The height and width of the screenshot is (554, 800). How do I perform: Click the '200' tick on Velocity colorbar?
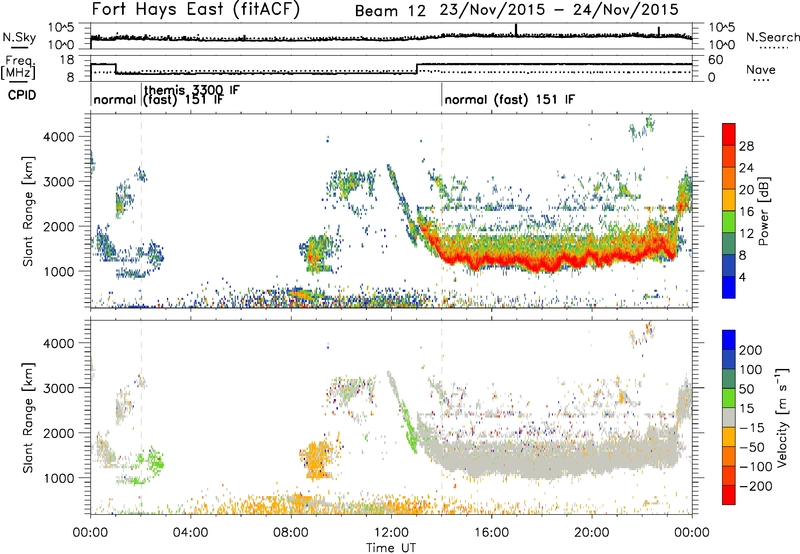[x=751, y=350]
